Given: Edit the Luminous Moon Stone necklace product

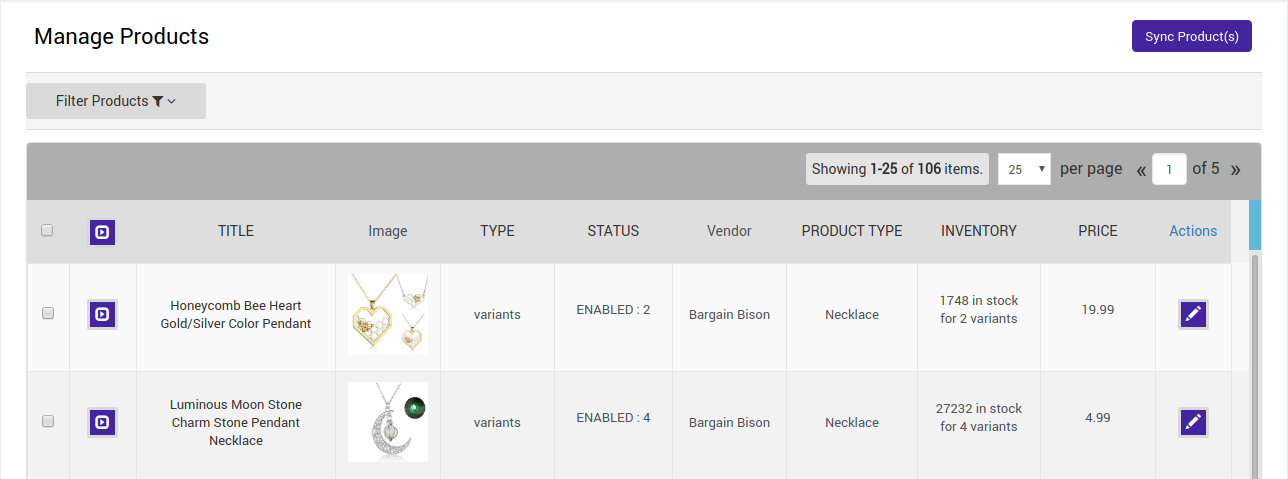Looking at the screenshot, I should click(x=1192, y=423).
